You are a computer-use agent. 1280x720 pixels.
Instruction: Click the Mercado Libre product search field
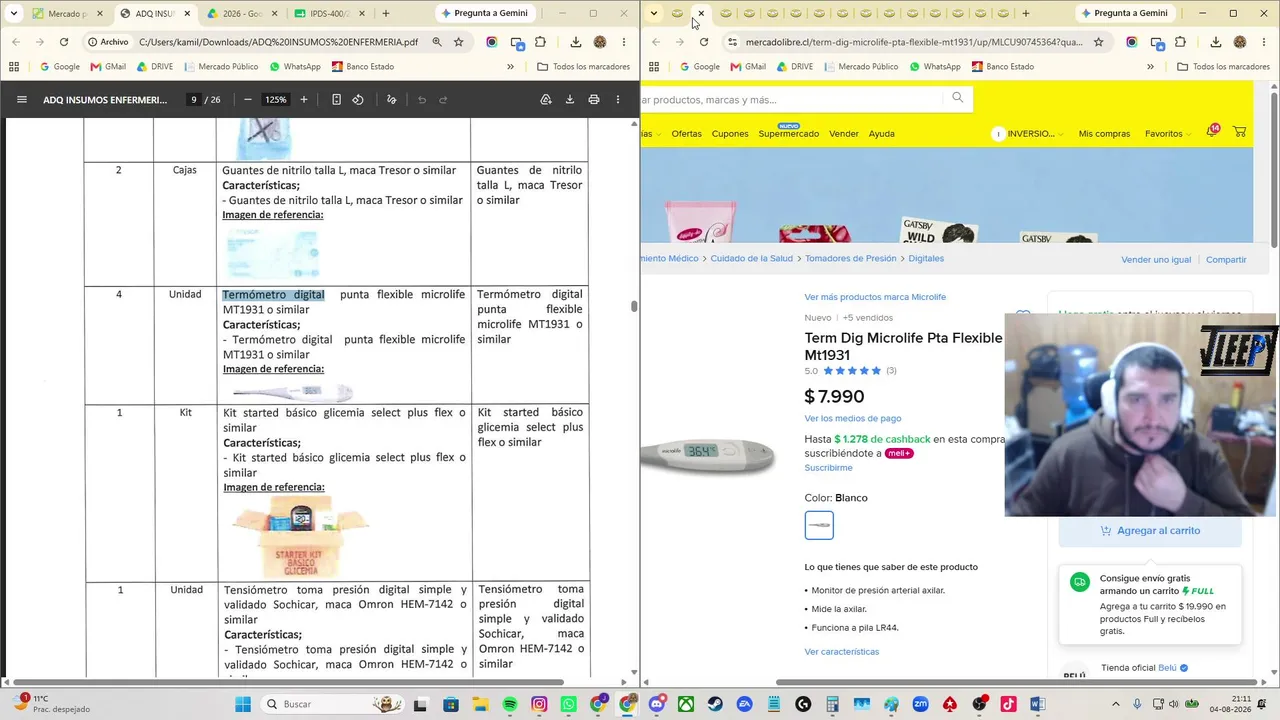click(x=792, y=99)
